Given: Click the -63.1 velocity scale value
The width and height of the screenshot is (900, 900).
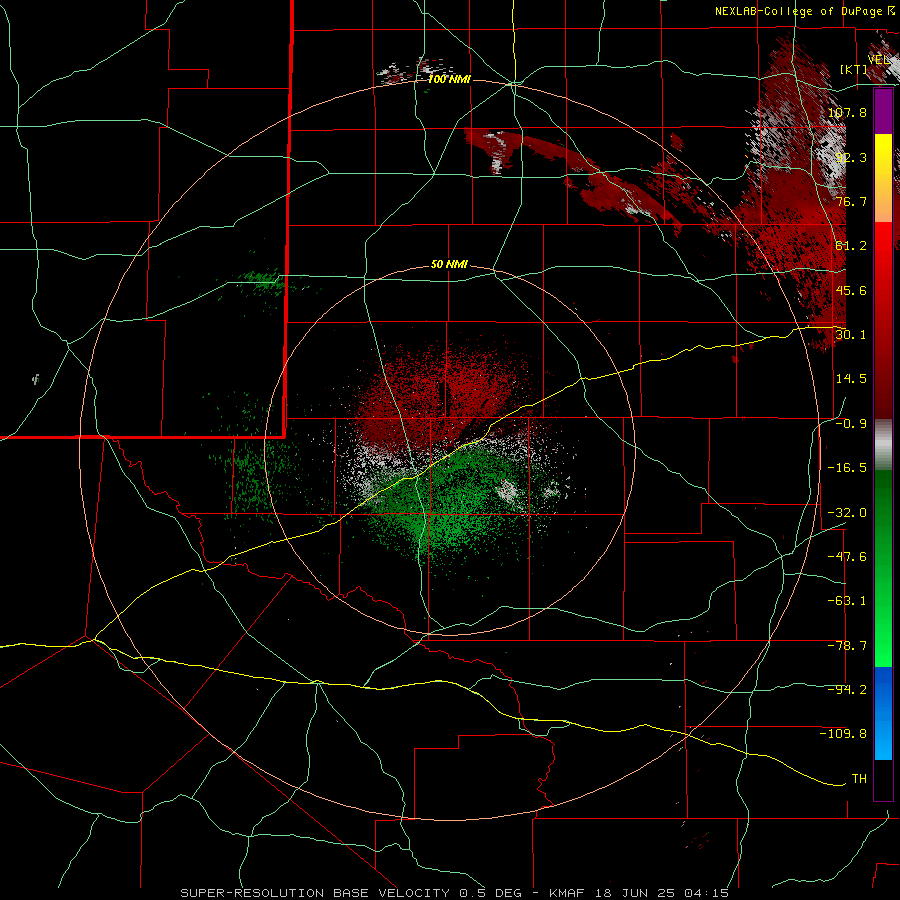Looking at the screenshot, I should coord(847,601).
